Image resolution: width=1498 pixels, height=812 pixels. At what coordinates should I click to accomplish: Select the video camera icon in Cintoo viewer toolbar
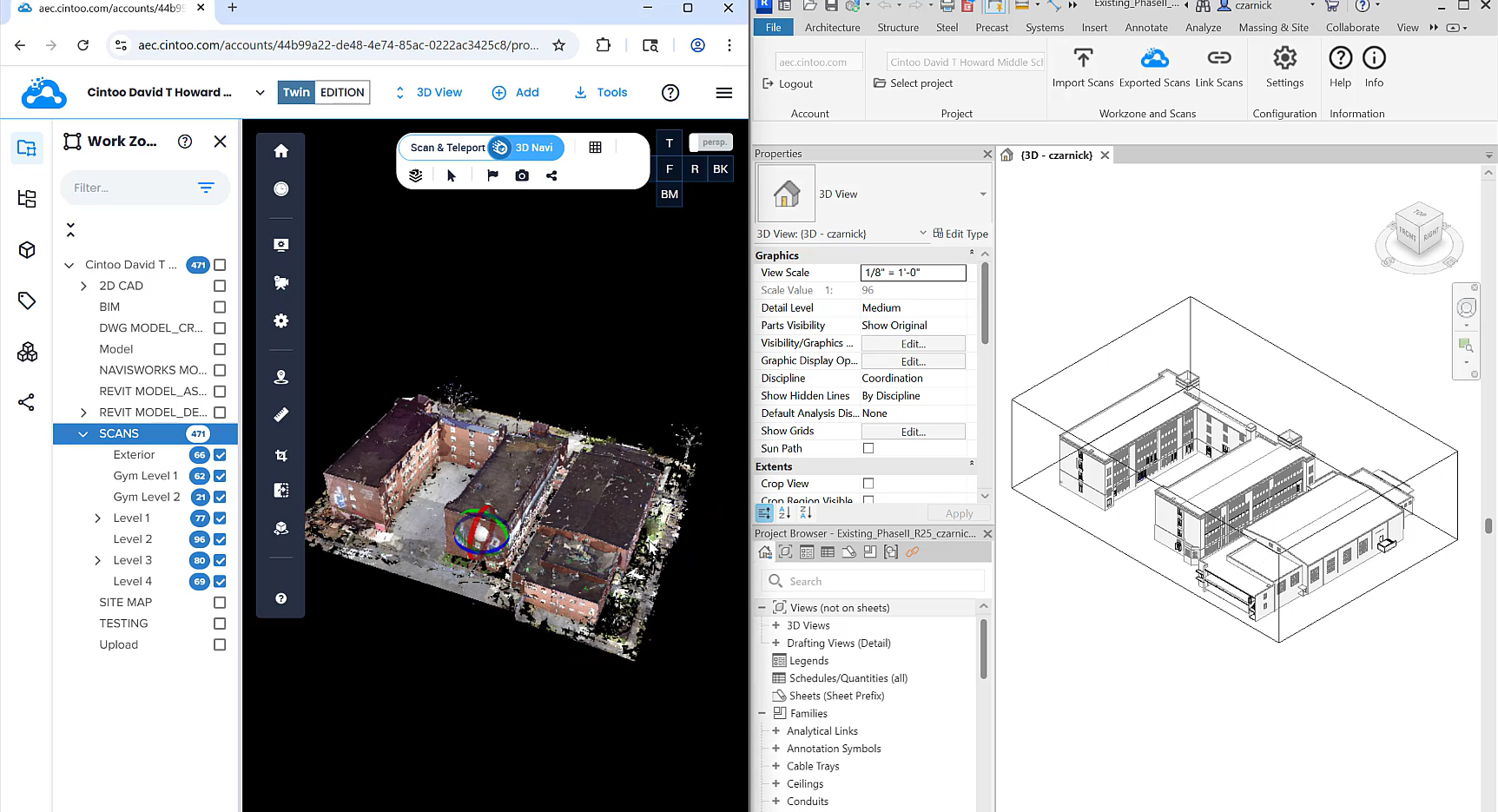click(280, 282)
